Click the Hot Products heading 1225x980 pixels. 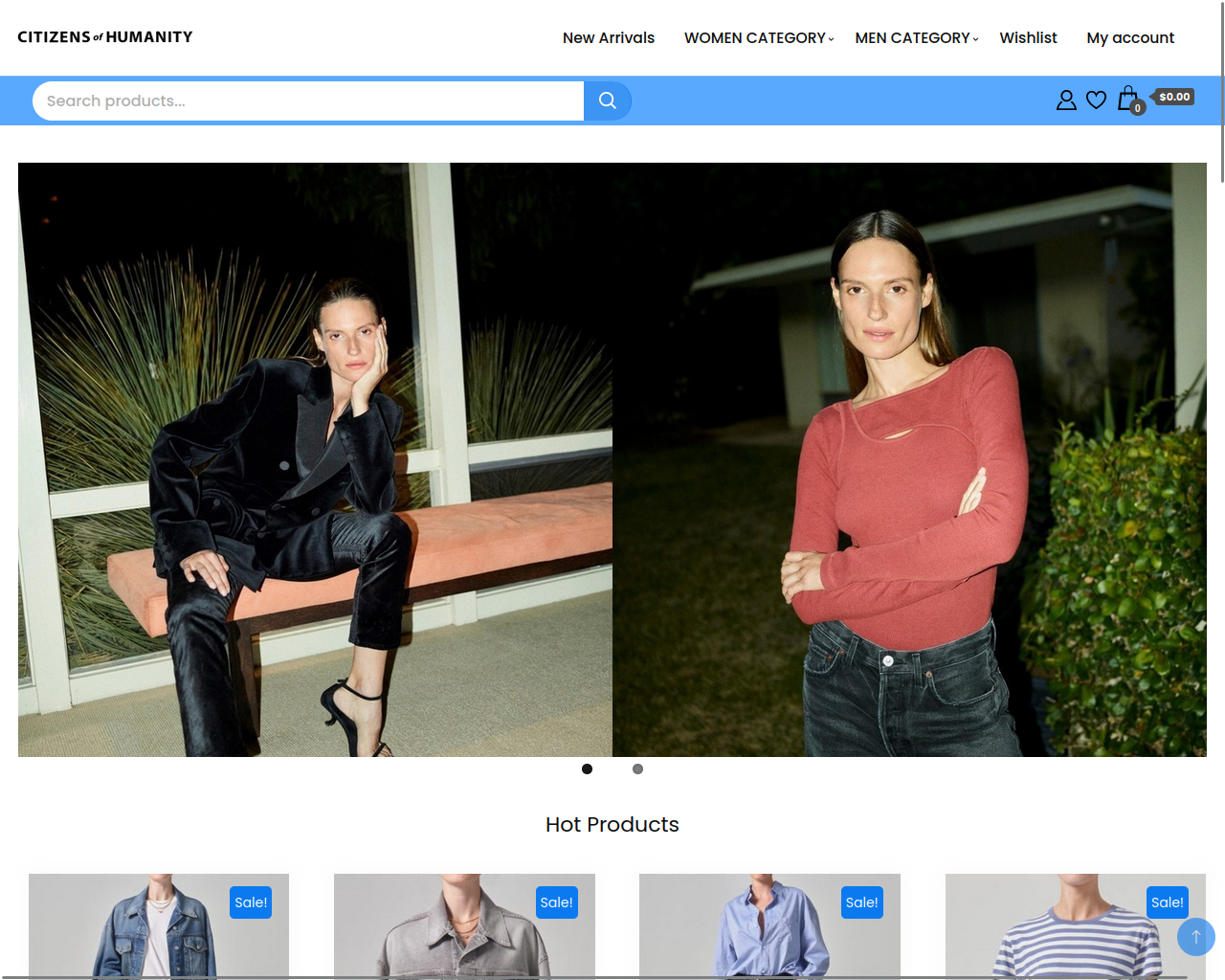(612, 824)
